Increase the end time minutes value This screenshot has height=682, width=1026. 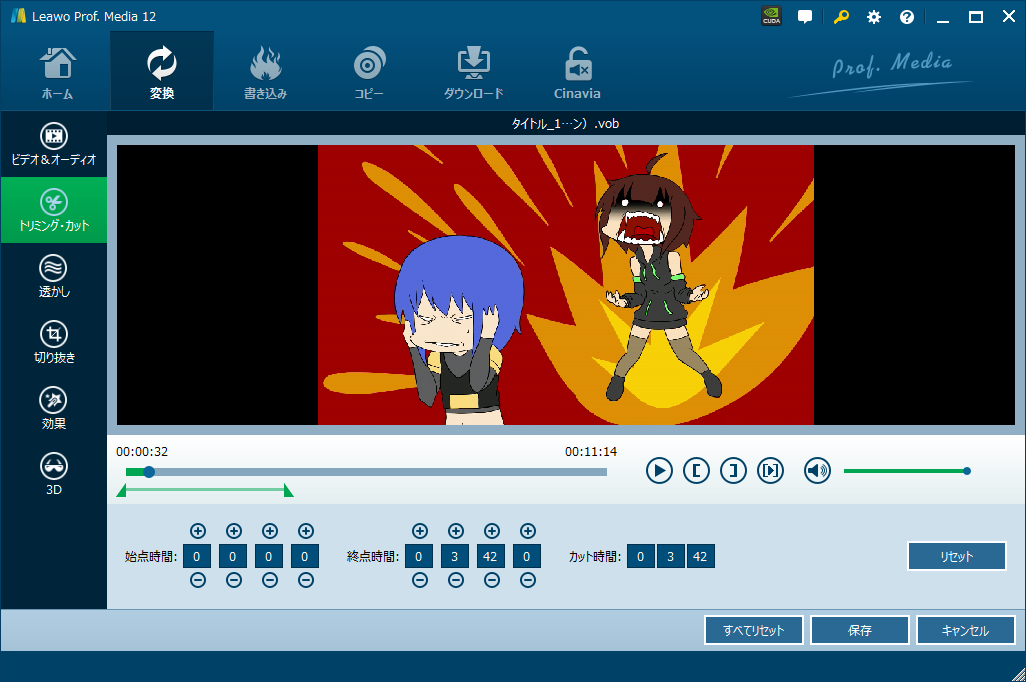point(456,531)
